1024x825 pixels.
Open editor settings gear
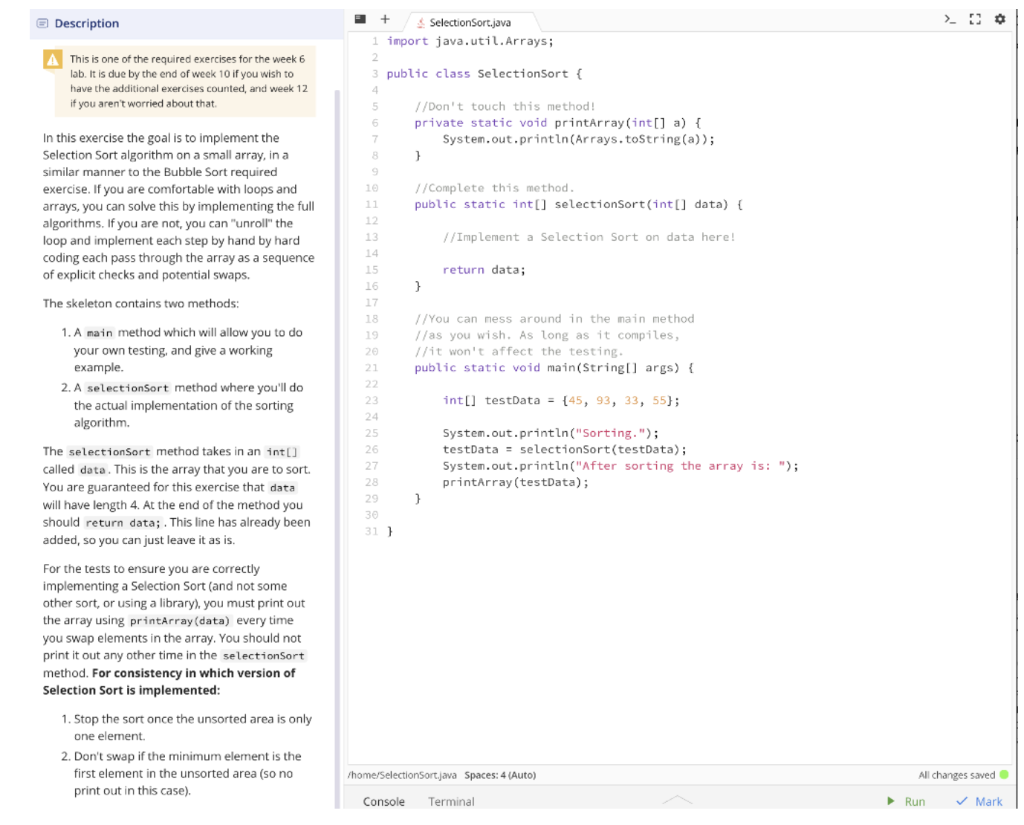click(x=1000, y=19)
